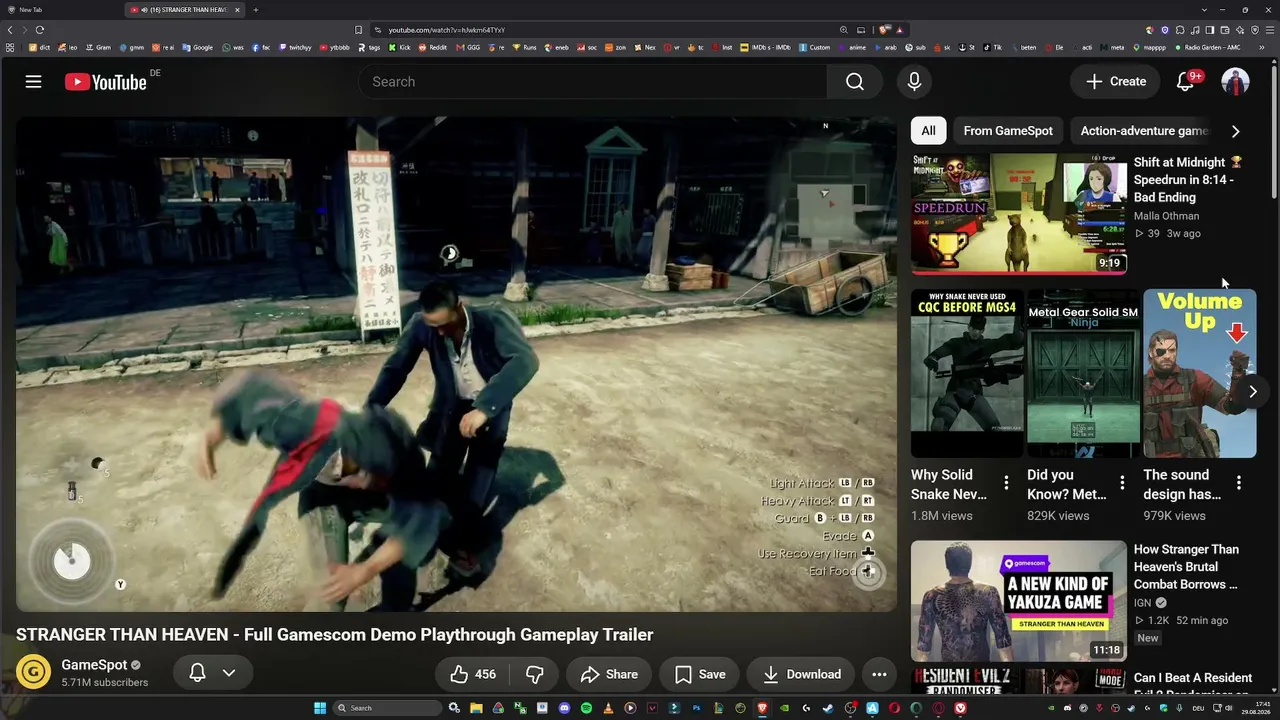
Task: Open options for "Why Solid Snake" short
Action: (1005, 483)
